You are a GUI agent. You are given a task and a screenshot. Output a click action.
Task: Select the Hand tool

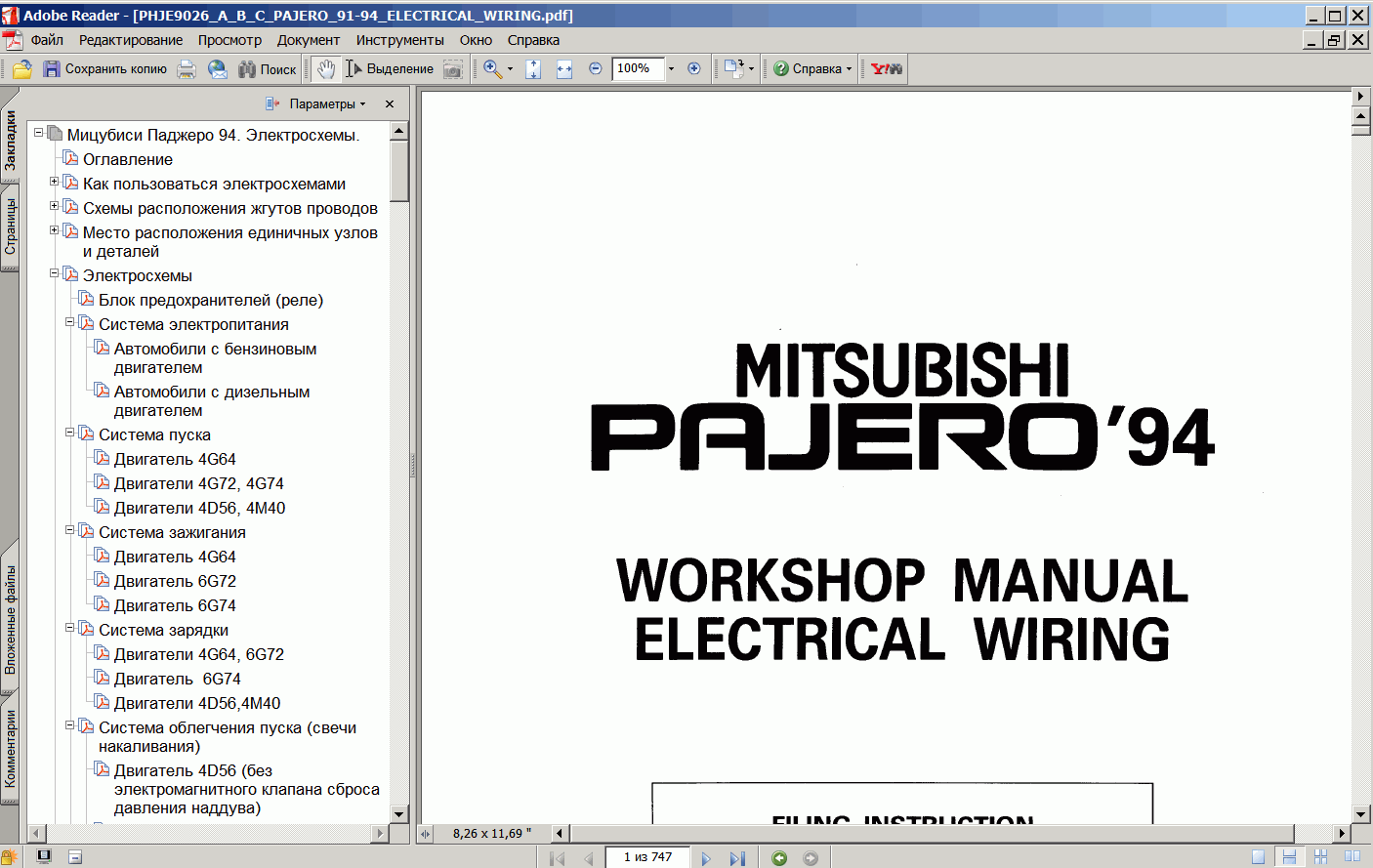coord(326,69)
